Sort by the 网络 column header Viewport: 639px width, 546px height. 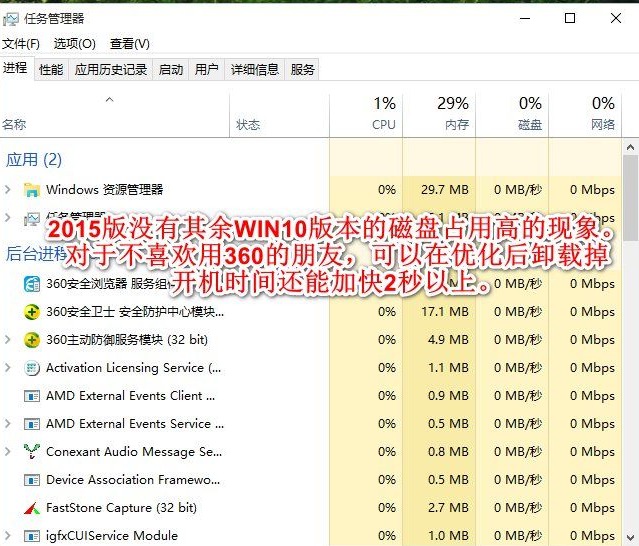pyautogui.click(x=585, y=115)
